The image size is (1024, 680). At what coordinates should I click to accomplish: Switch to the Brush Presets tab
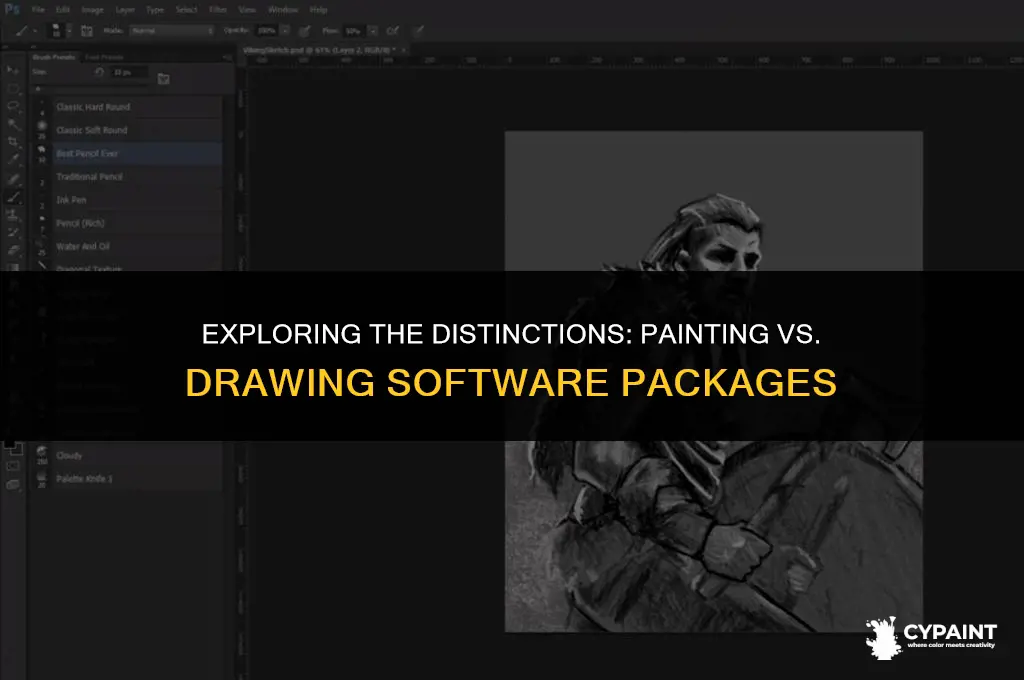(x=54, y=57)
